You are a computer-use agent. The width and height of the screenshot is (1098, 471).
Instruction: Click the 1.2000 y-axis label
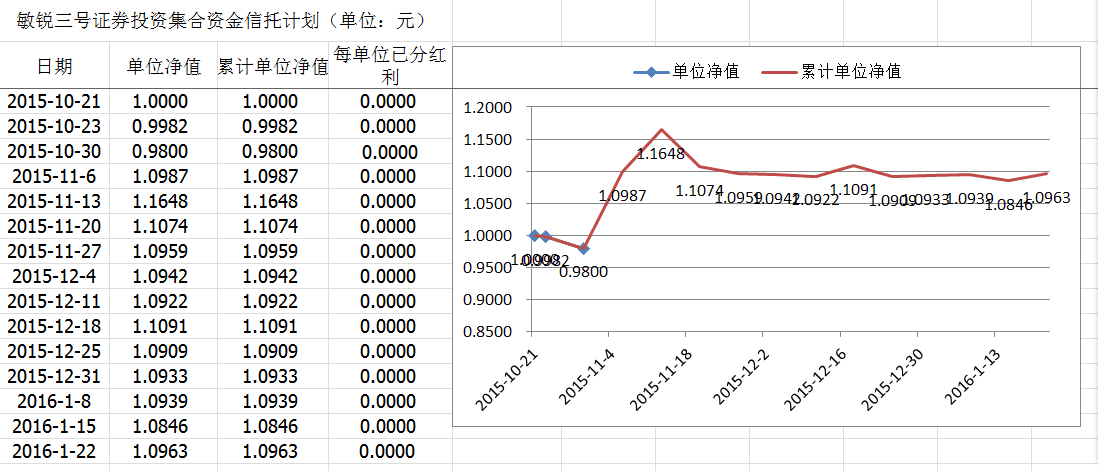489,108
